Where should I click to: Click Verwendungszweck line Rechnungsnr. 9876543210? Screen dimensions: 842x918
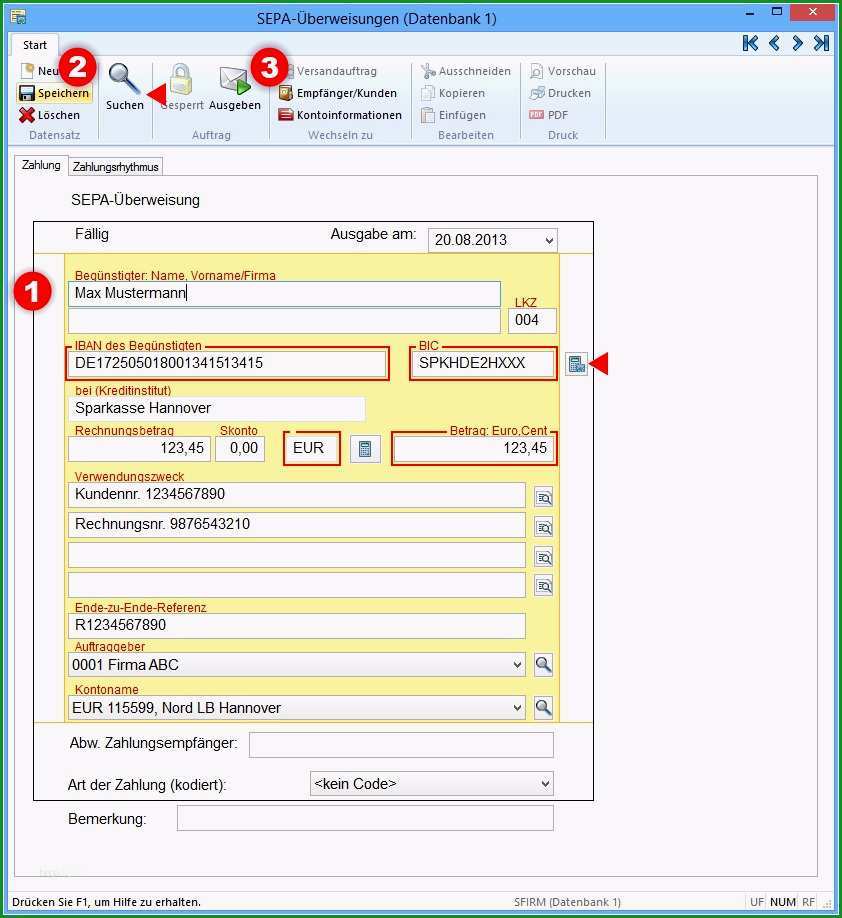coord(297,525)
